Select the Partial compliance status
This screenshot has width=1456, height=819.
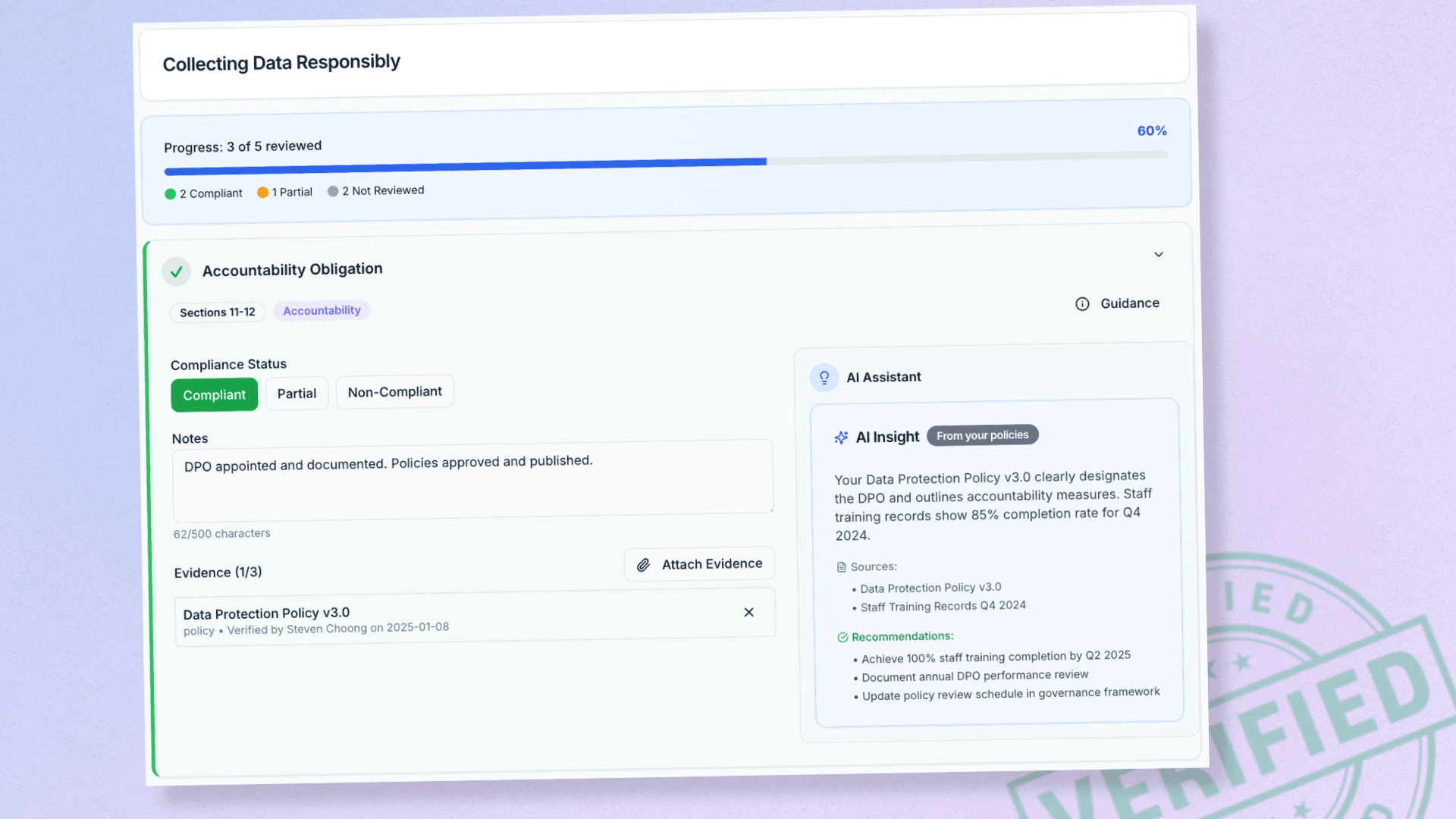point(297,394)
